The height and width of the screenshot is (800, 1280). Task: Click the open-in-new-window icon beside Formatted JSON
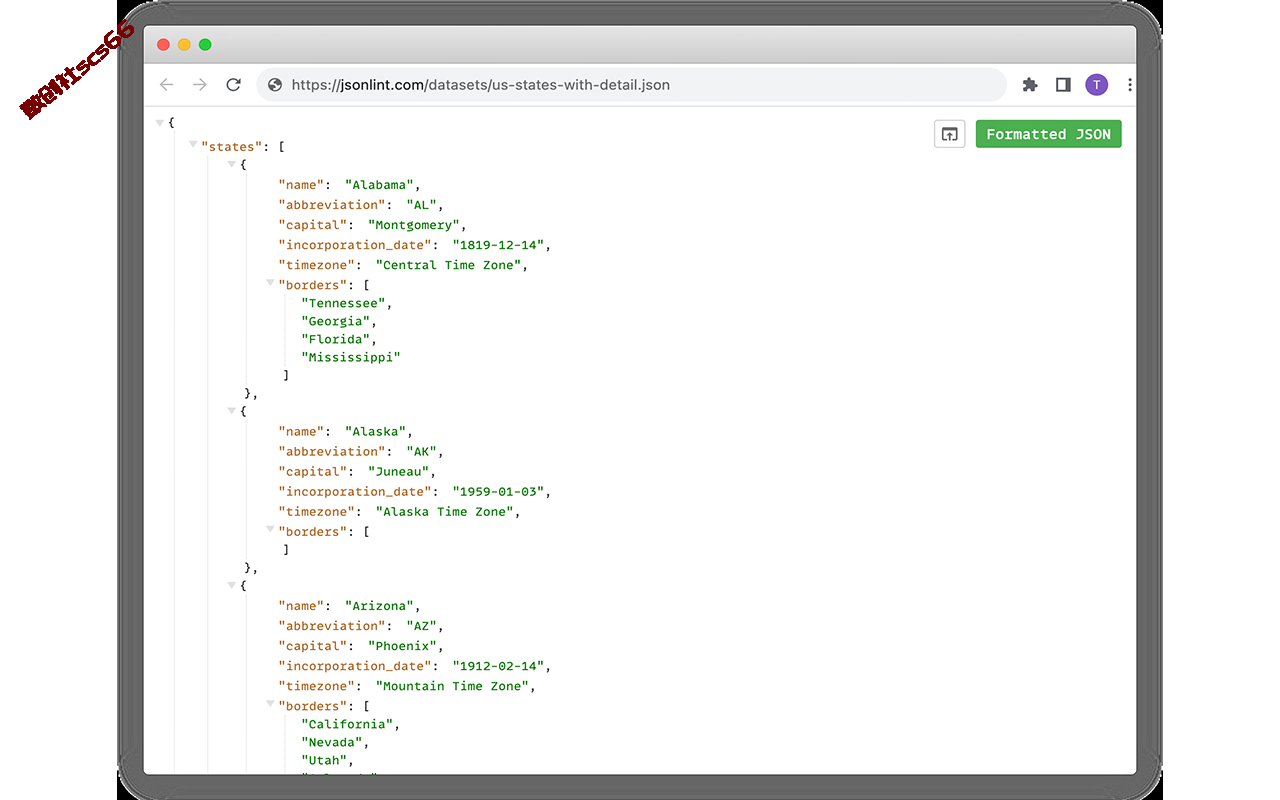(x=950, y=134)
